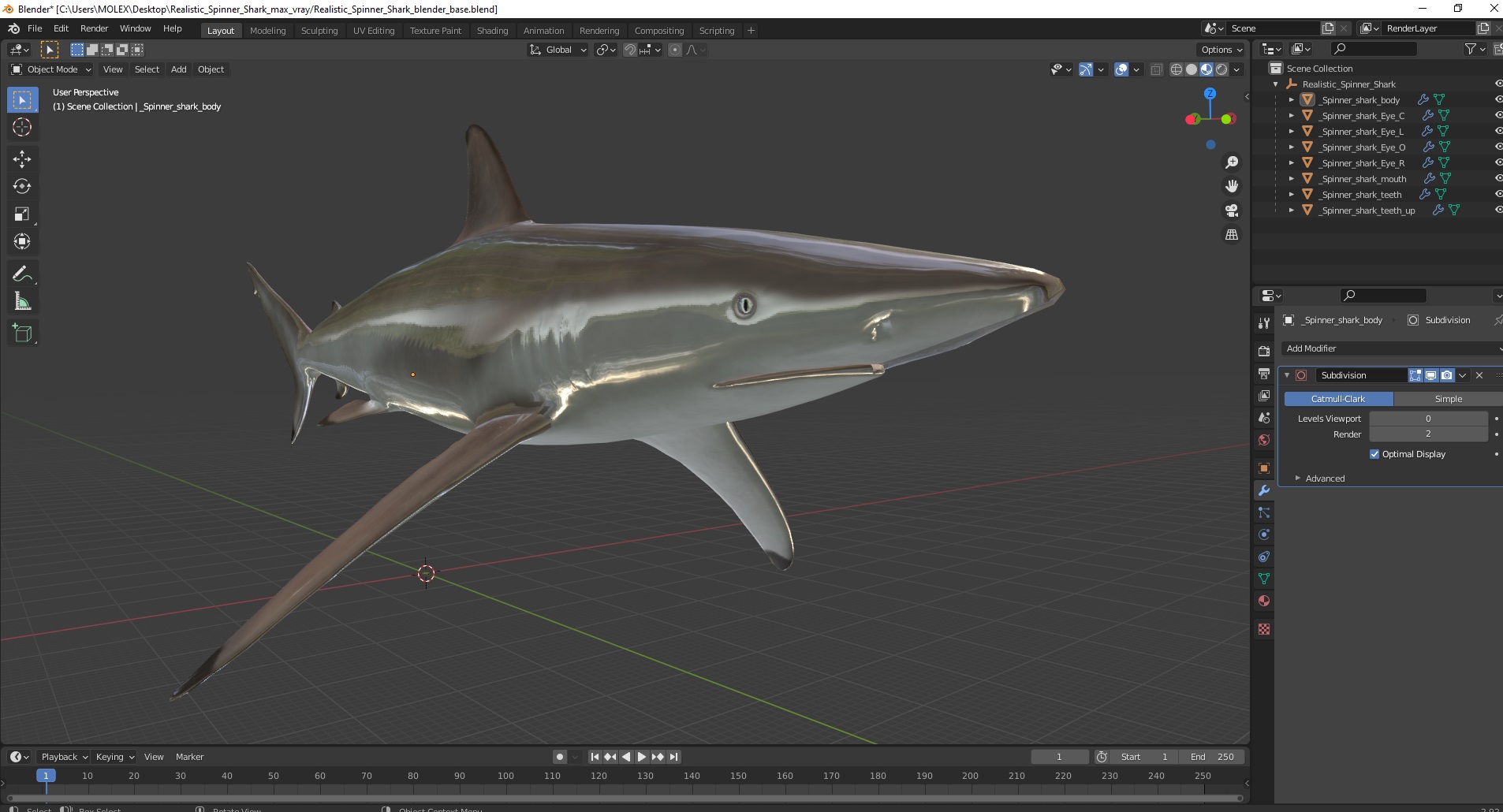Image resolution: width=1503 pixels, height=812 pixels.
Task: Click the viewport zoom magnifier icon
Action: [1231, 162]
